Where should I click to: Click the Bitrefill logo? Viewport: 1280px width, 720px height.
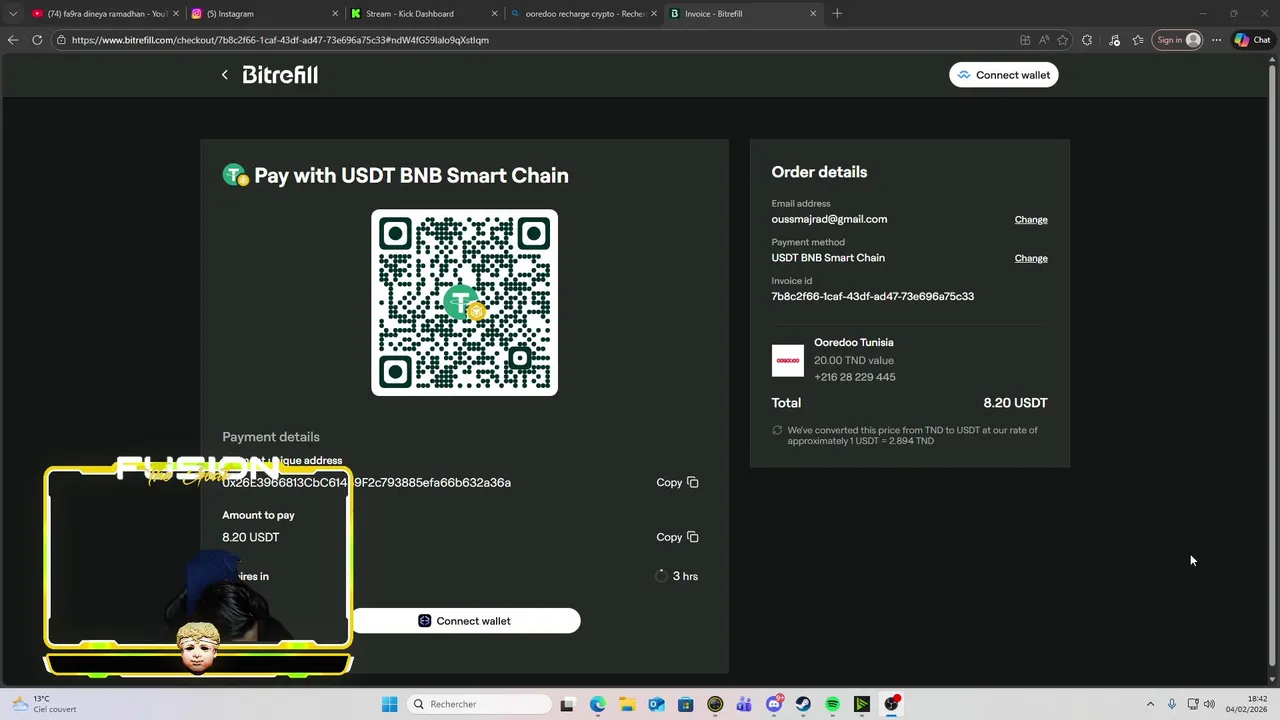tap(280, 75)
